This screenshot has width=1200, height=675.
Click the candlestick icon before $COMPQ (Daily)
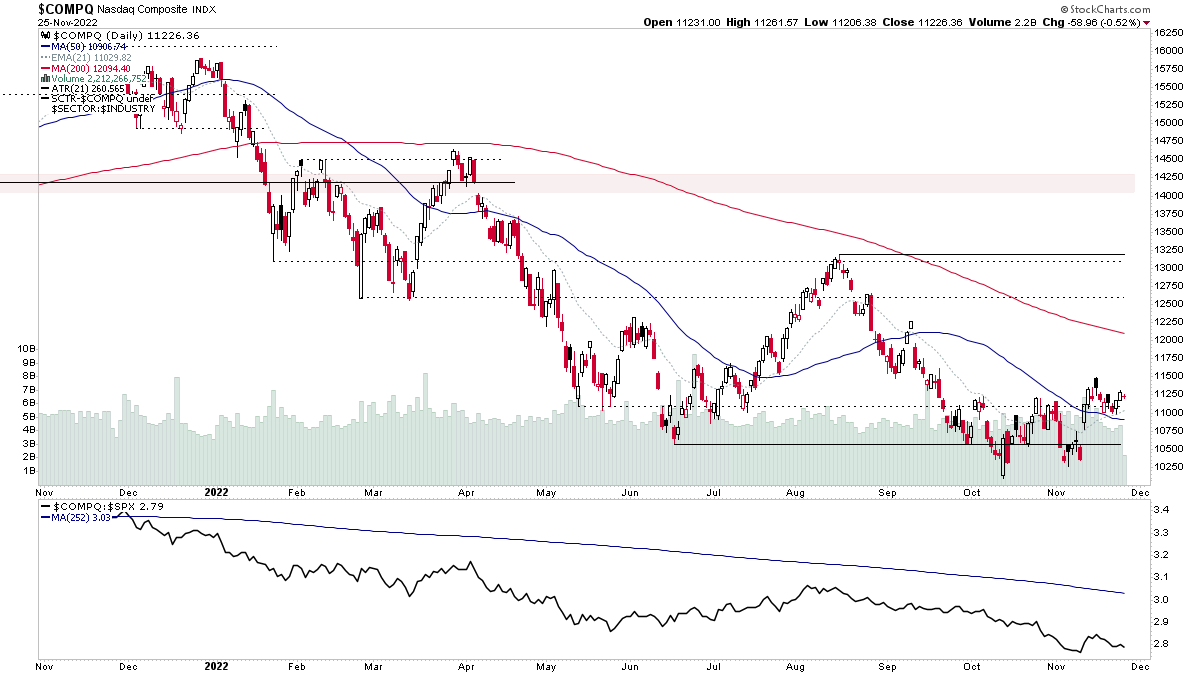tap(43, 35)
